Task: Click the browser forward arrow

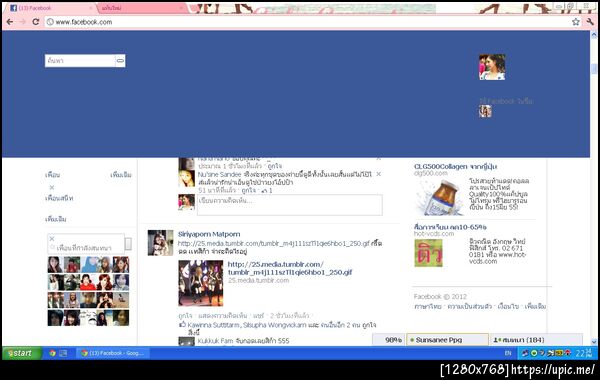Action: [23, 22]
